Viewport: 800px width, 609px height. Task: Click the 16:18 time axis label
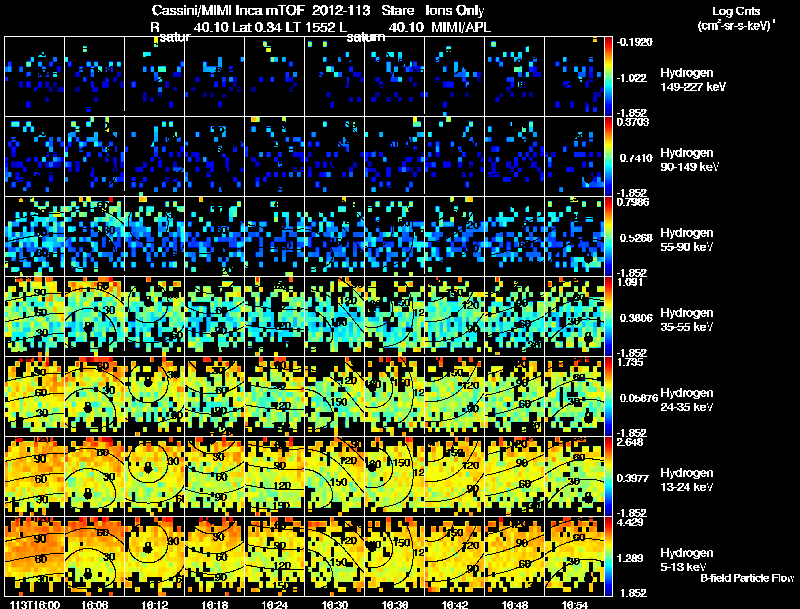point(215,604)
